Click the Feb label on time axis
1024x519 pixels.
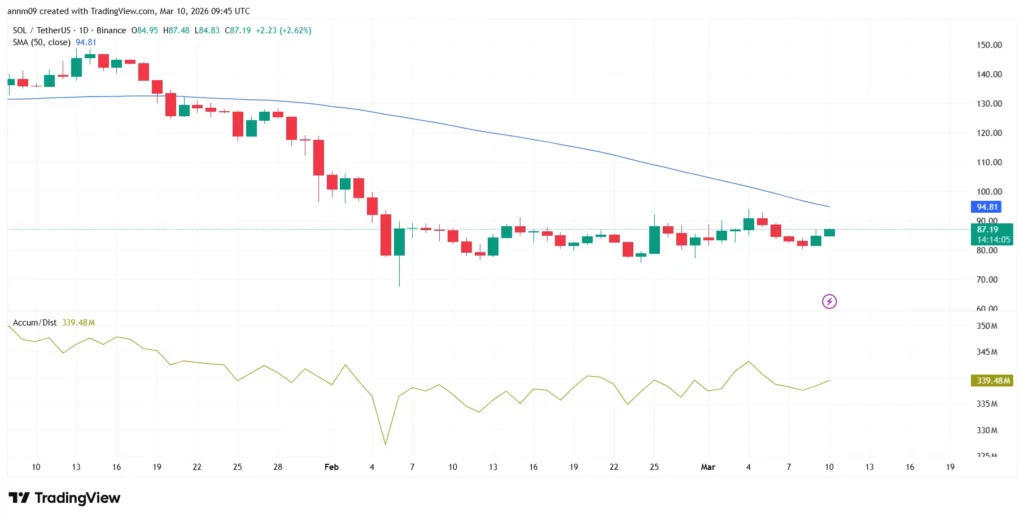point(332,466)
